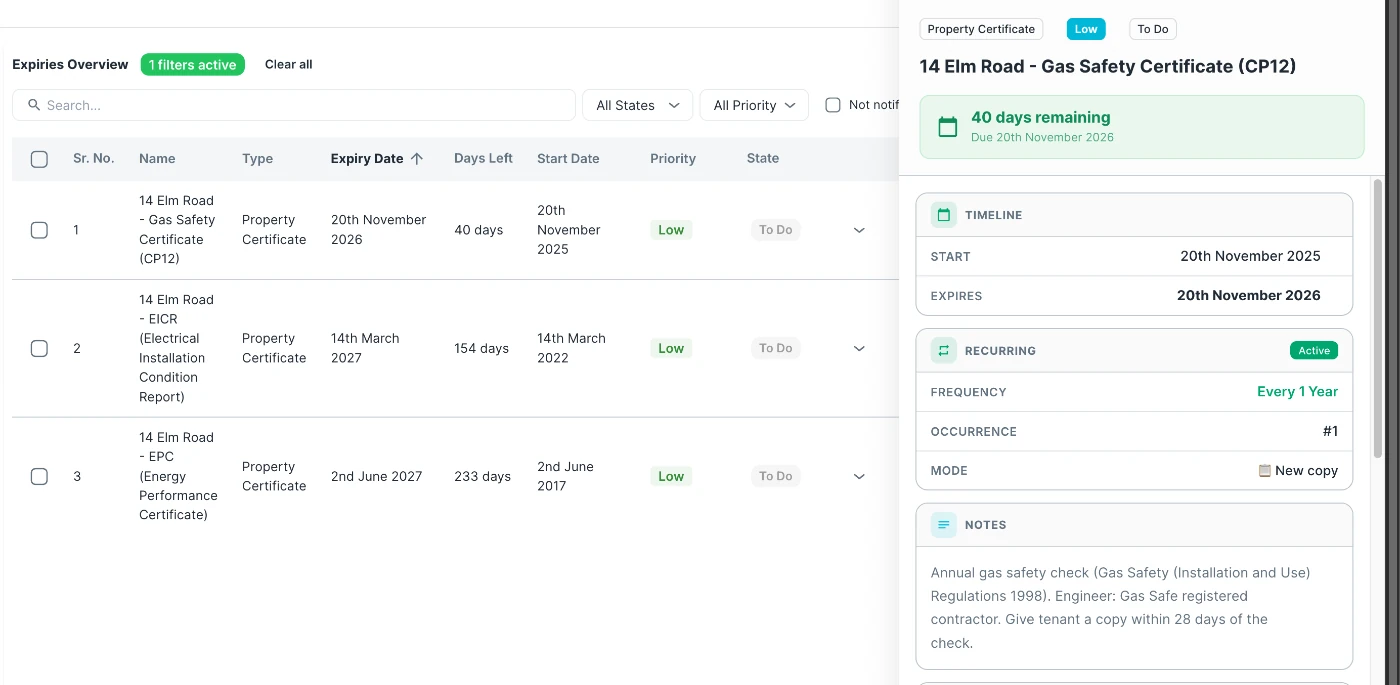Click the calendar icon beside 40 days remaining
Image resolution: width=1400 pixels, height=685 pixels.
coord(948,127)
